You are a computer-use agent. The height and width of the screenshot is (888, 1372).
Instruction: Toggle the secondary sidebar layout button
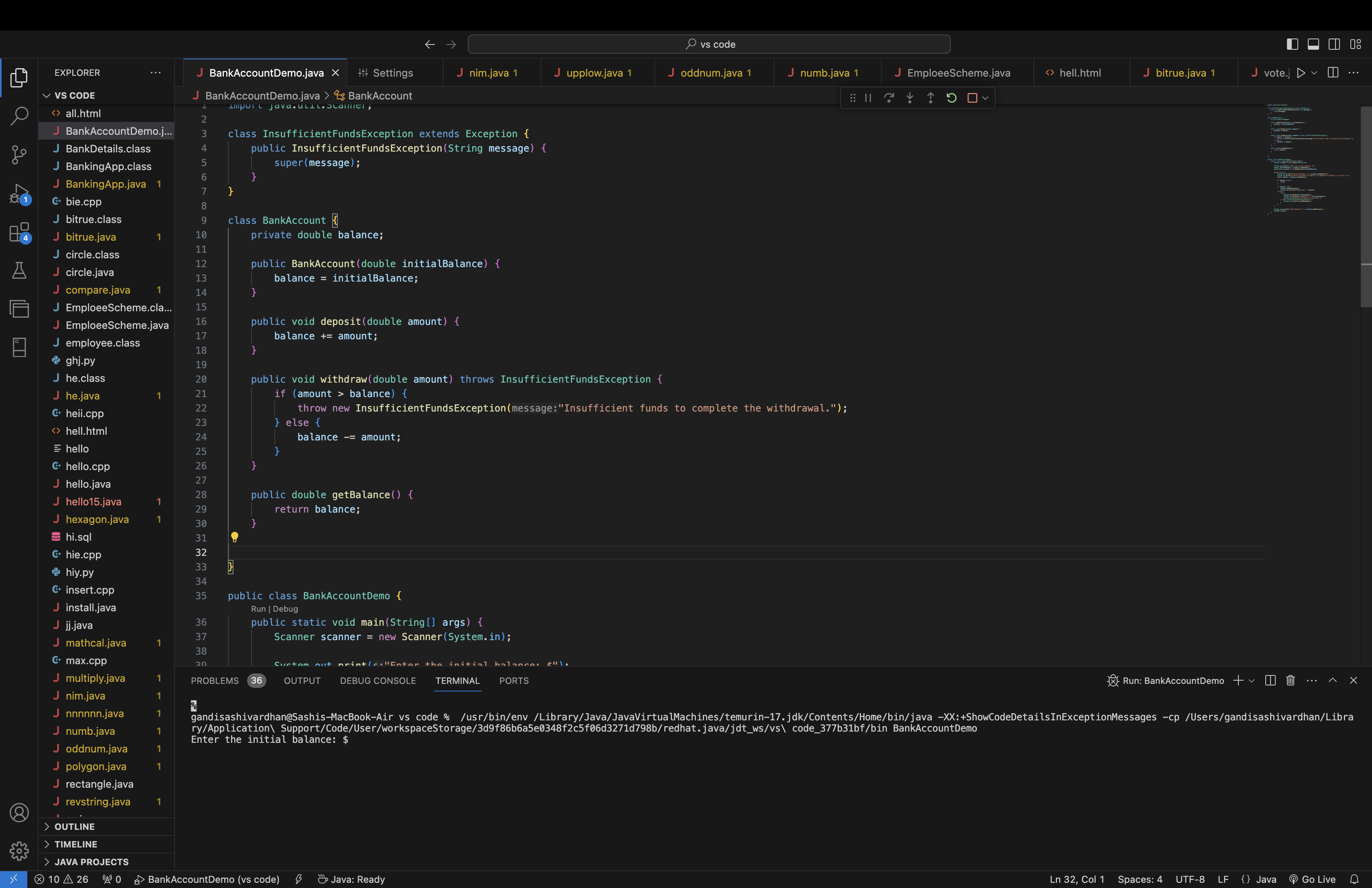coord(1334,45)
